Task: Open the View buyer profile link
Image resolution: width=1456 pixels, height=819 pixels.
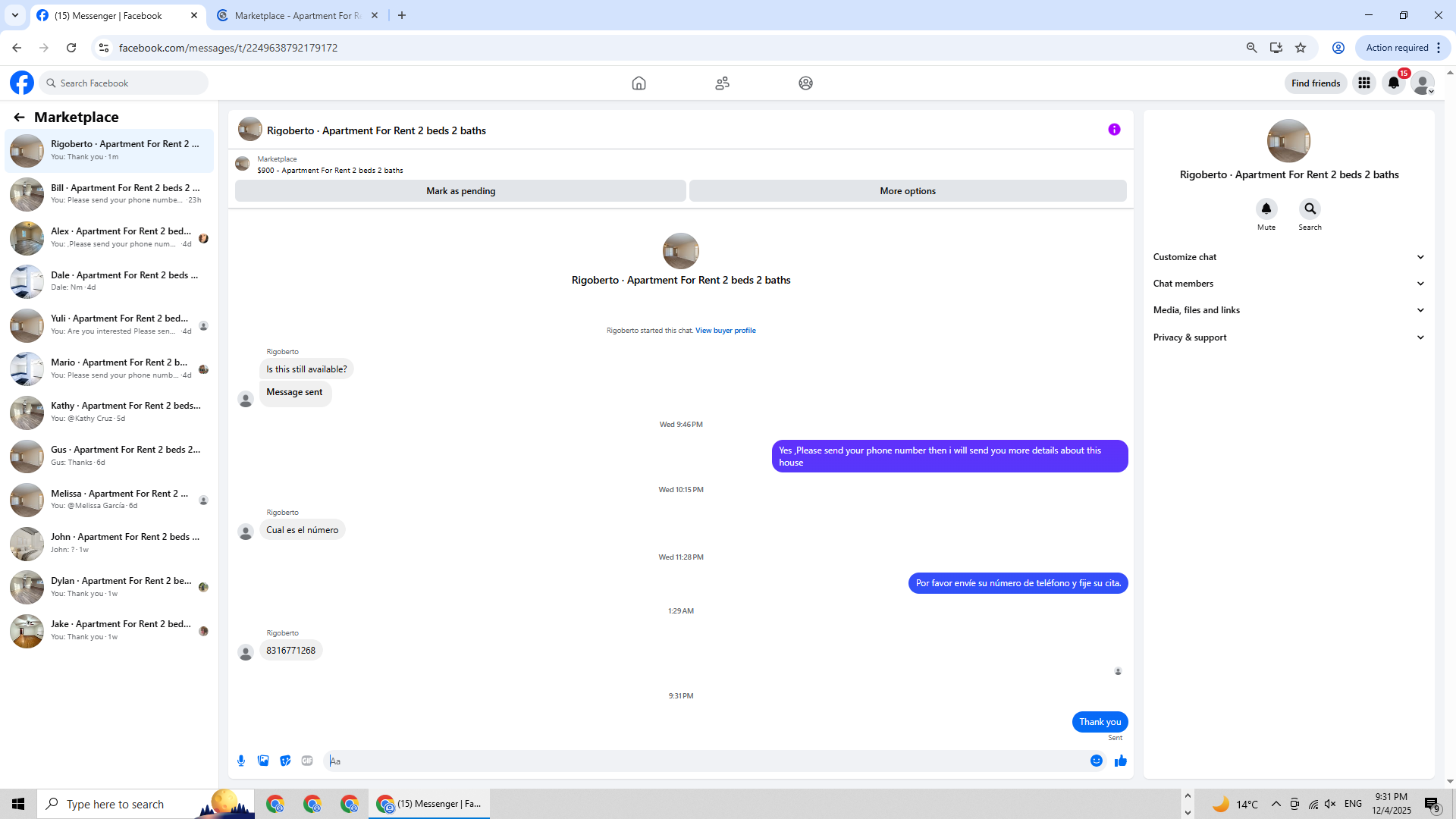Action: point(725,331)
